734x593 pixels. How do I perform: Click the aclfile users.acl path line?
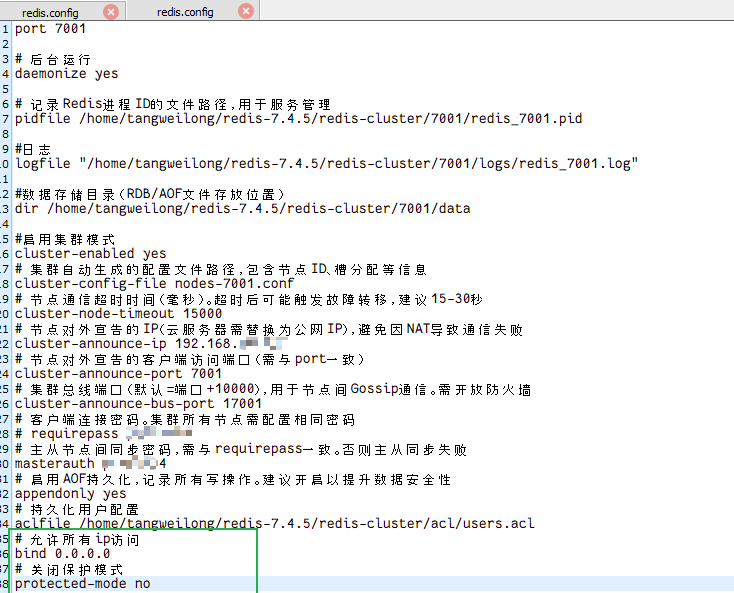pyautogui.click(x=274, y=523)
